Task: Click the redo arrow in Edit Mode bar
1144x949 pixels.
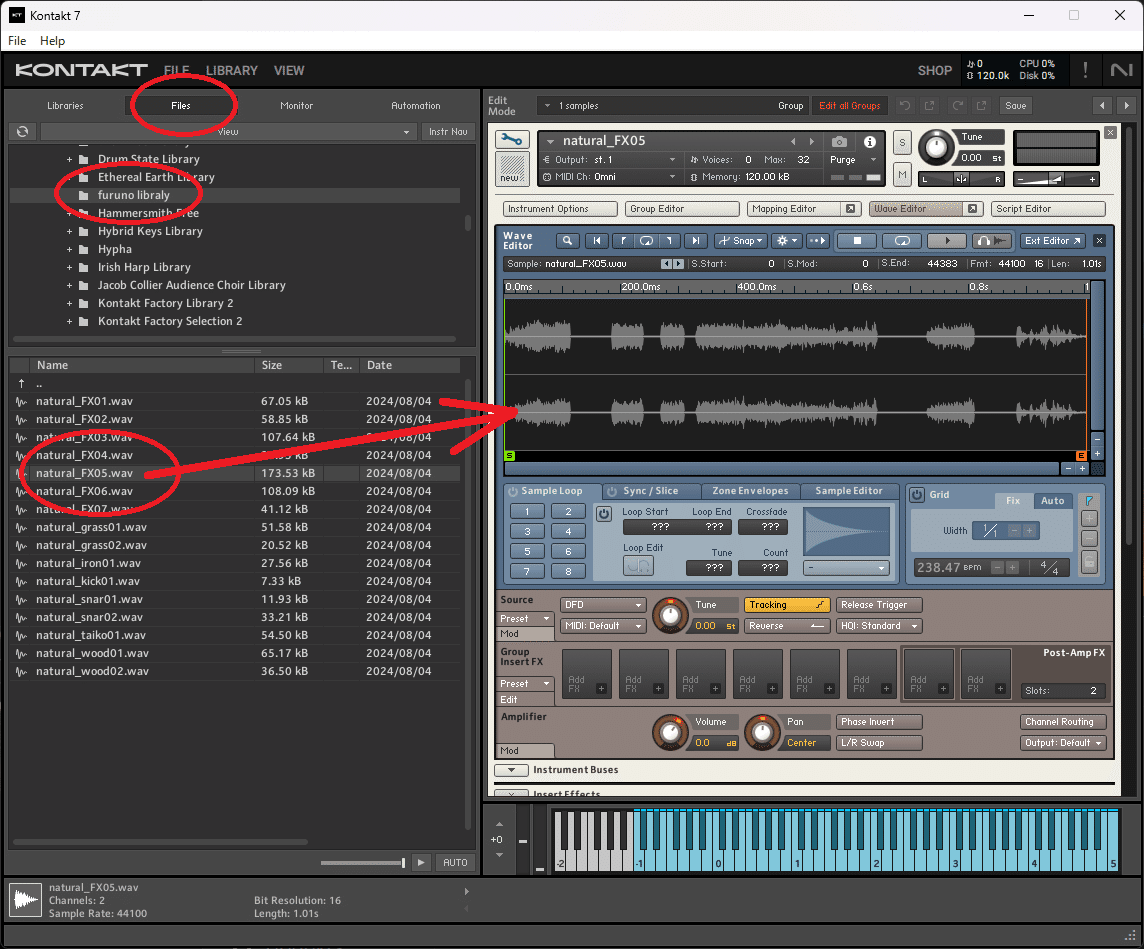Action: (957, 106)
